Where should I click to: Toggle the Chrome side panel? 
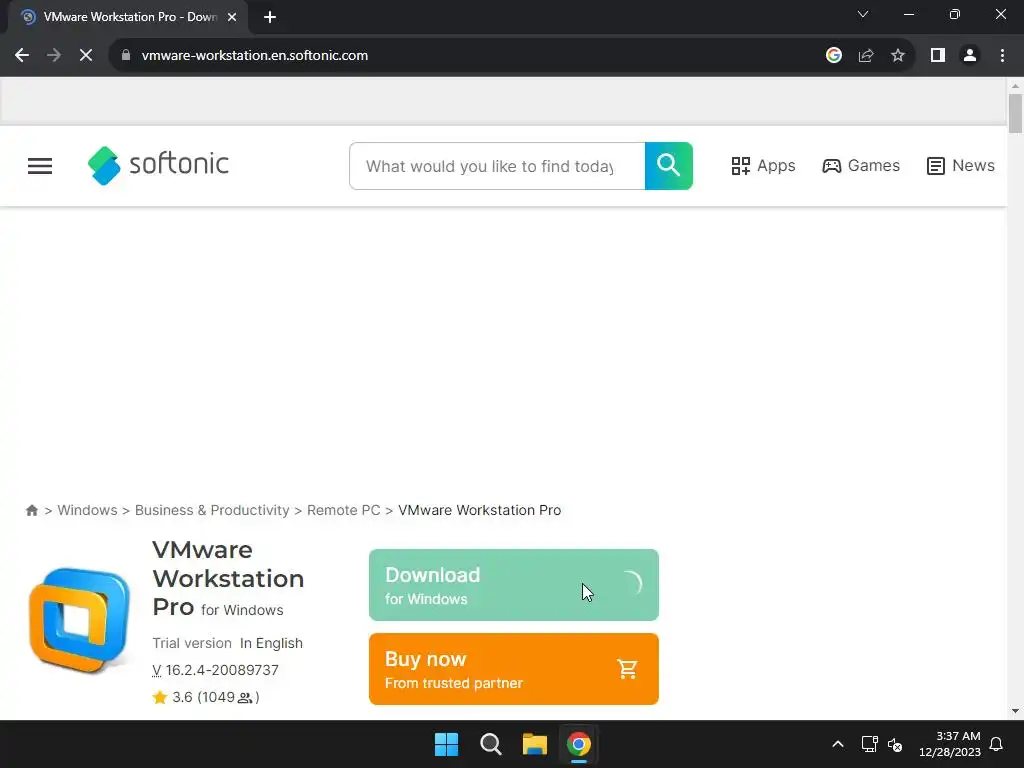pos(938,56)
